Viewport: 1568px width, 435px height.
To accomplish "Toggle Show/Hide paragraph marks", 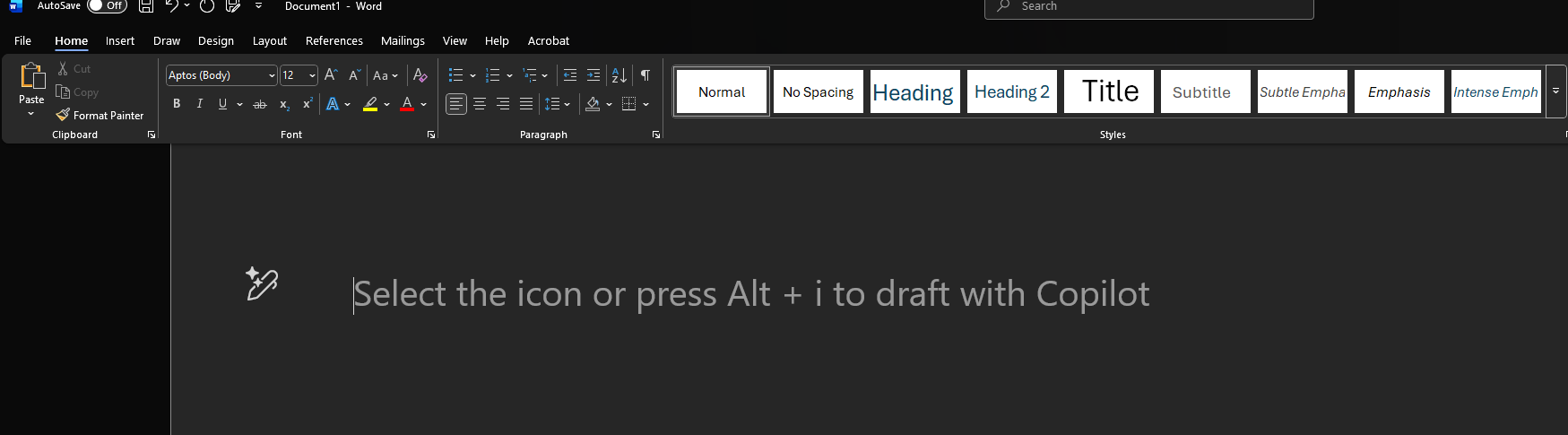I will tap(645, 75).
